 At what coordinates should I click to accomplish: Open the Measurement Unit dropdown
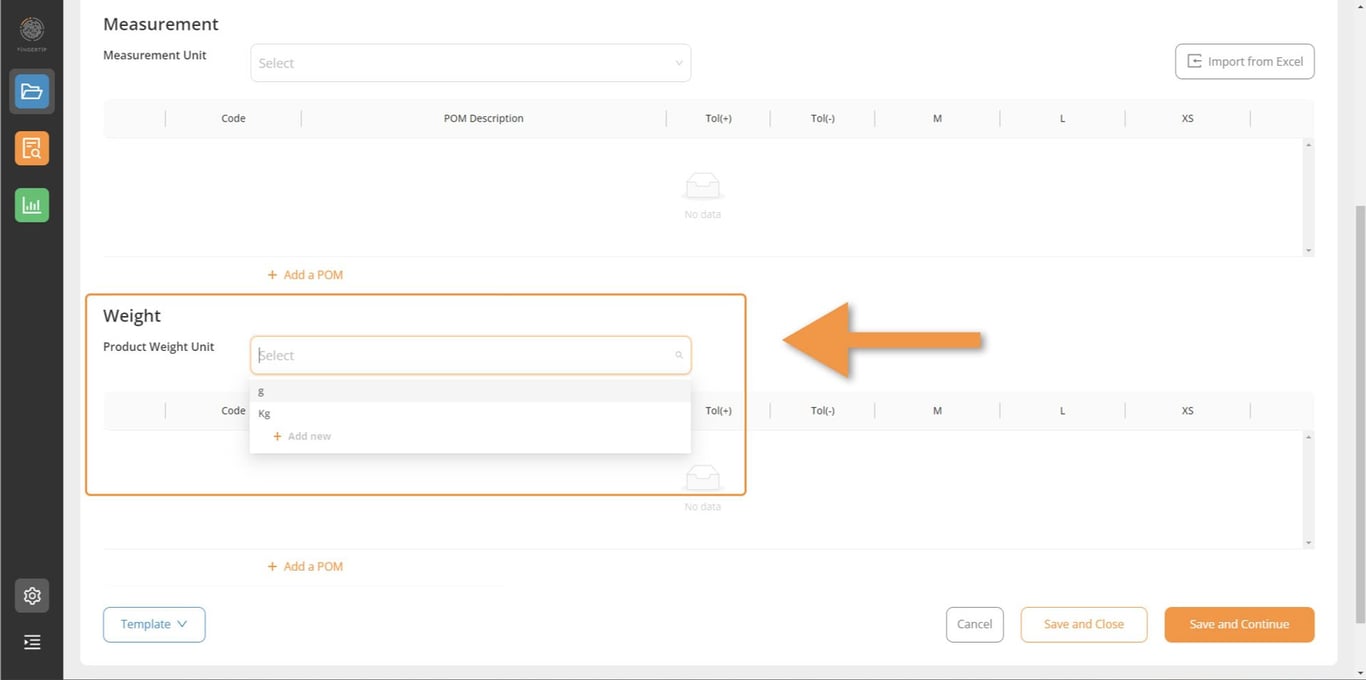tap(470, 63)
